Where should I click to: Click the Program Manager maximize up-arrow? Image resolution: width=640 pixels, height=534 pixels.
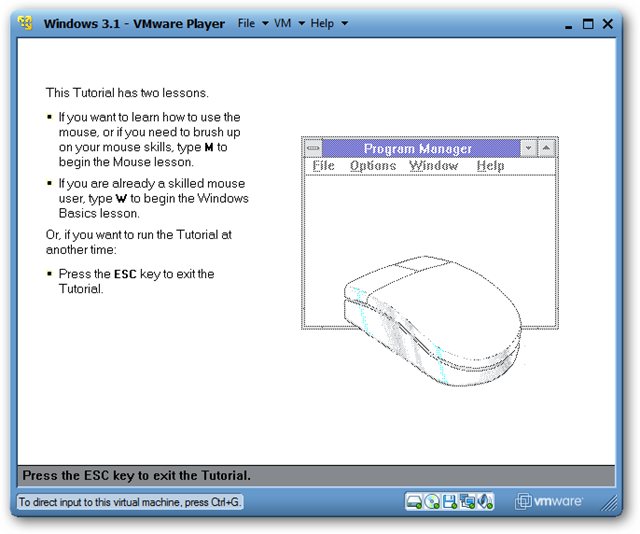coord(547,148)
